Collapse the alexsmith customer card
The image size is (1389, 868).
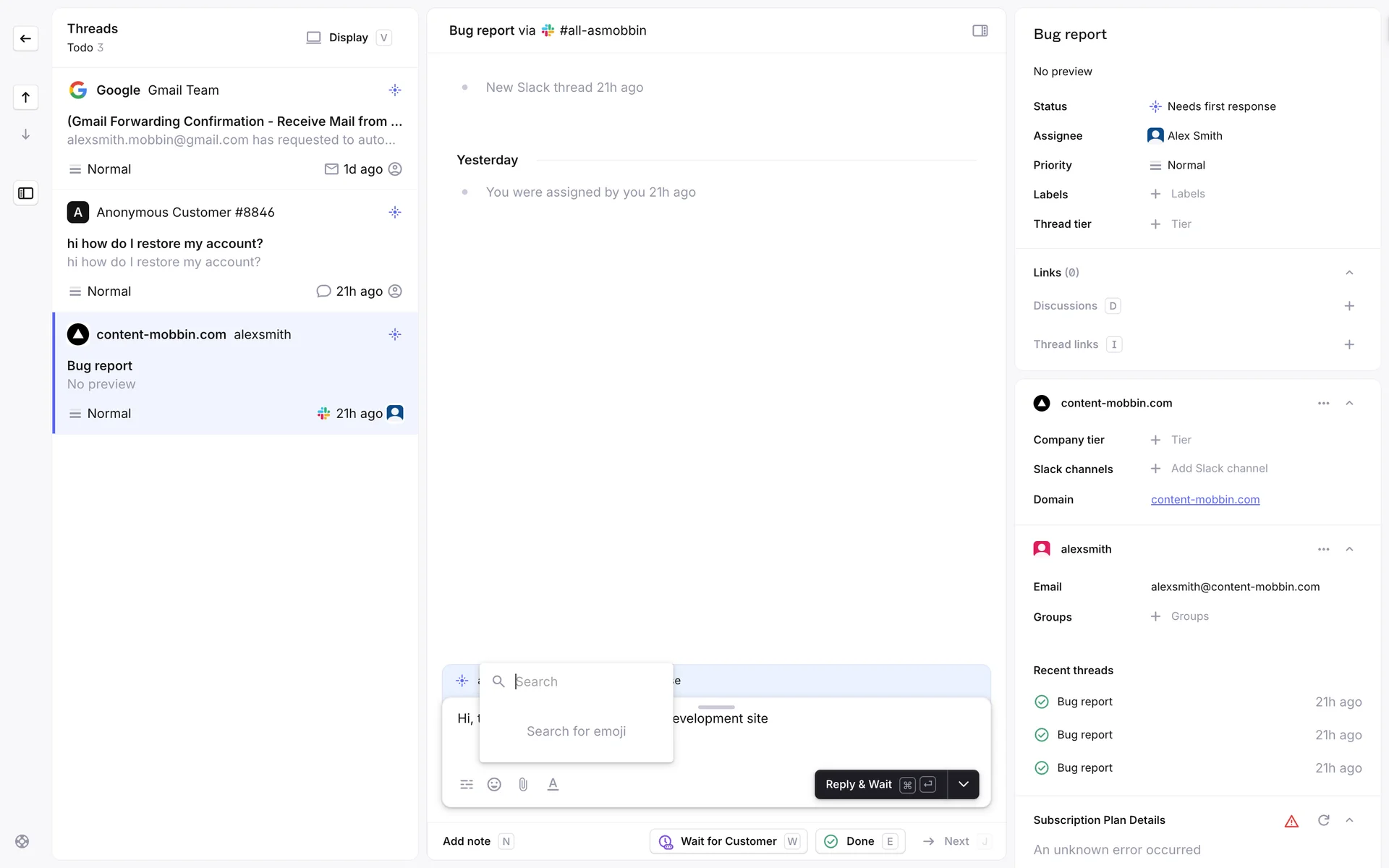[x=1348, y=549]
